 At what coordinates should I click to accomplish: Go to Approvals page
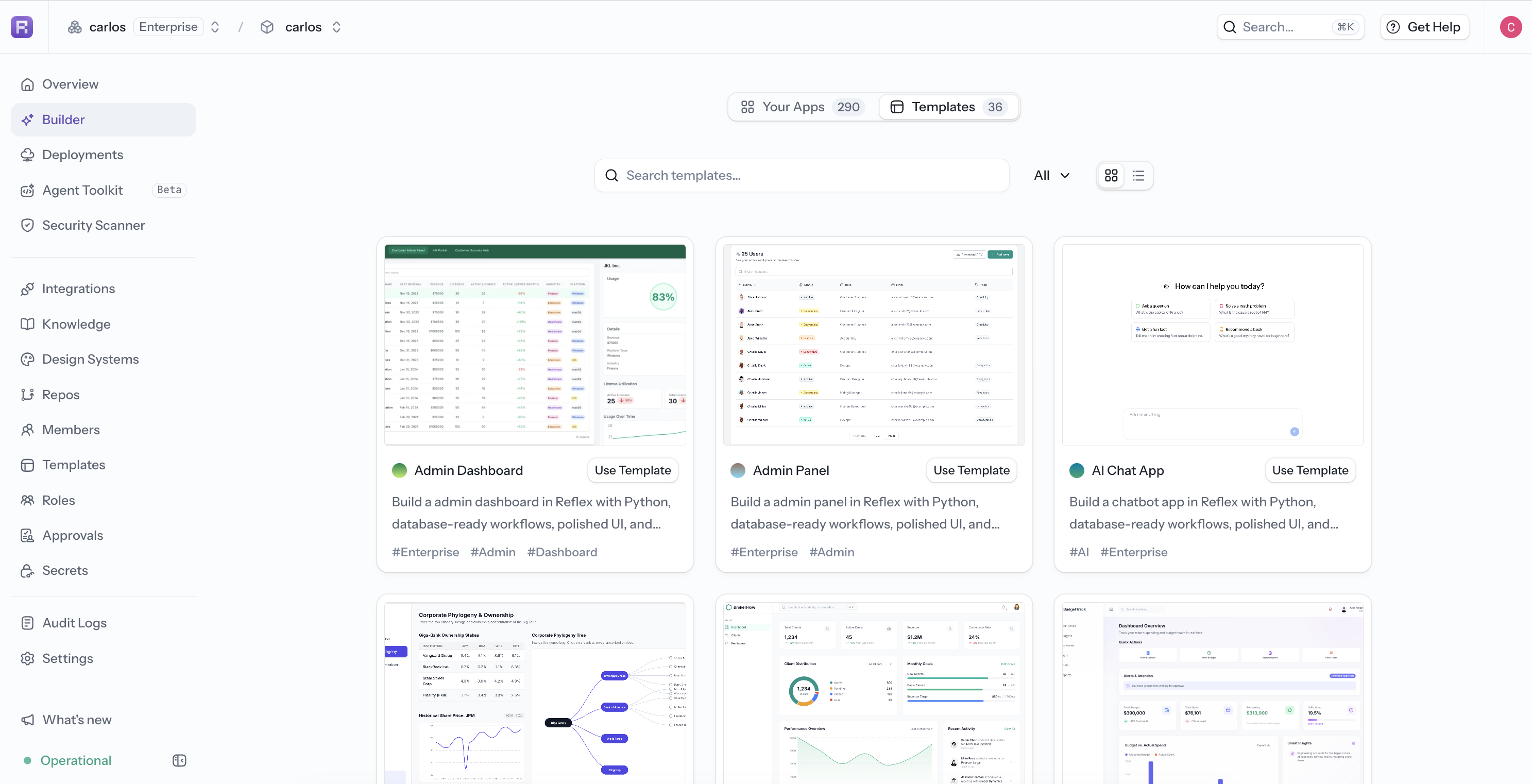pos(104,535)
